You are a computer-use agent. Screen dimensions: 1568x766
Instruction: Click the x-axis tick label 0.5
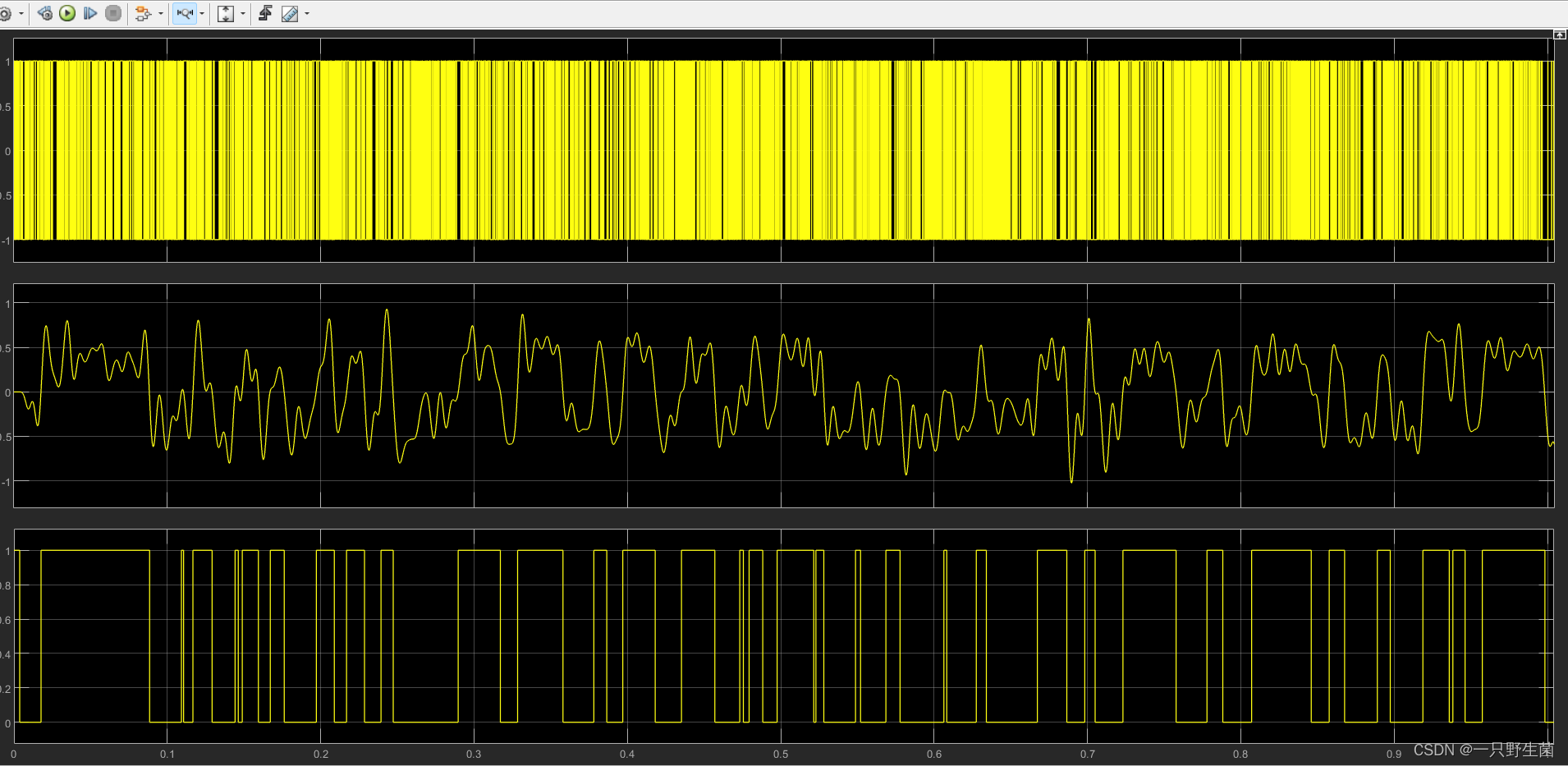point(781,754)
